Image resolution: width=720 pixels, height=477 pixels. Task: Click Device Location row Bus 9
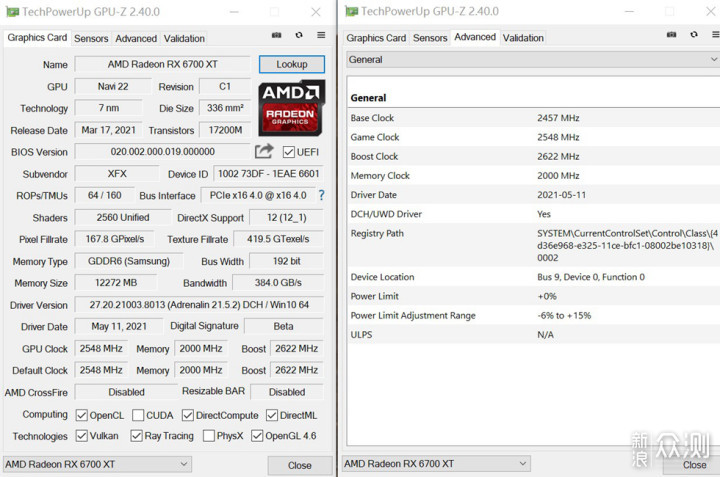pos(533,277)
